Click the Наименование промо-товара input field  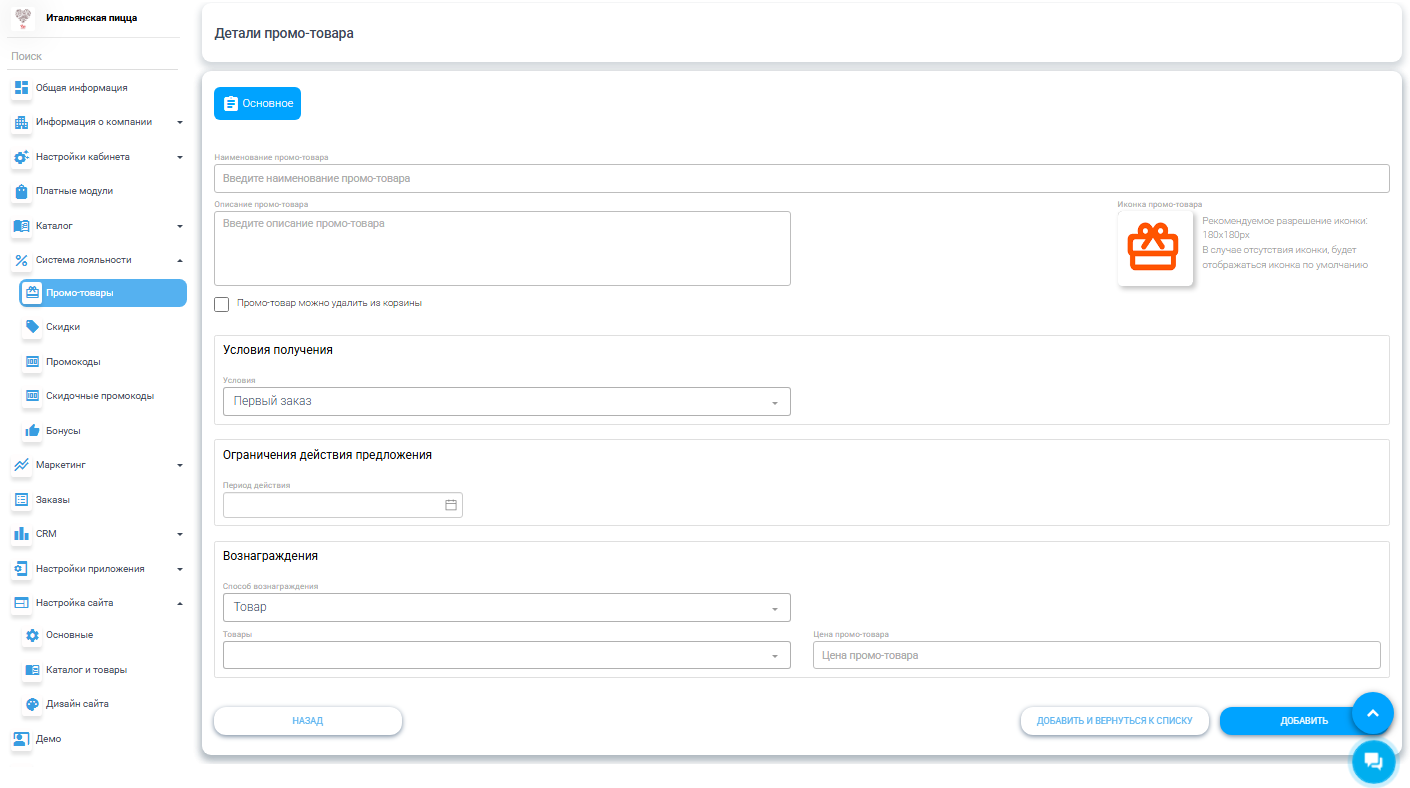click(801, 178)
